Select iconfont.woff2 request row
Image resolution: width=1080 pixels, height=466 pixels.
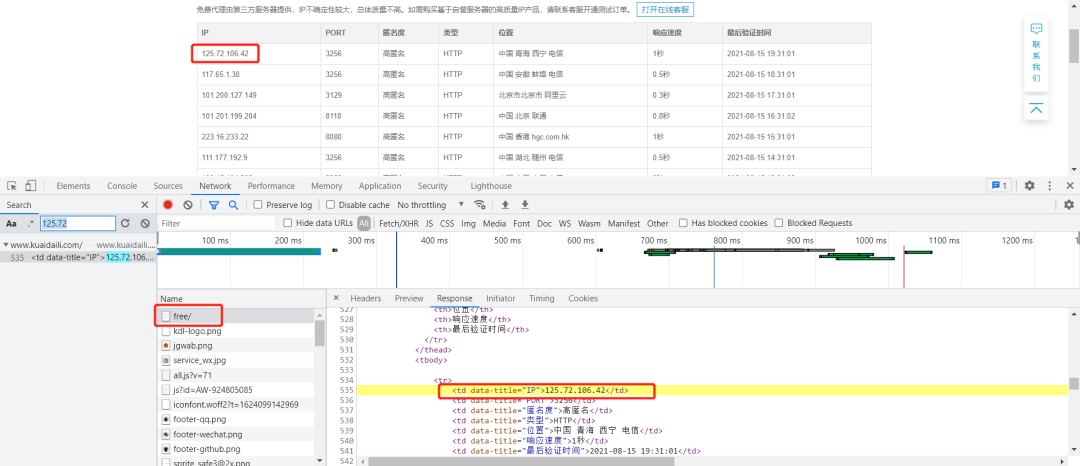[235, 405]
